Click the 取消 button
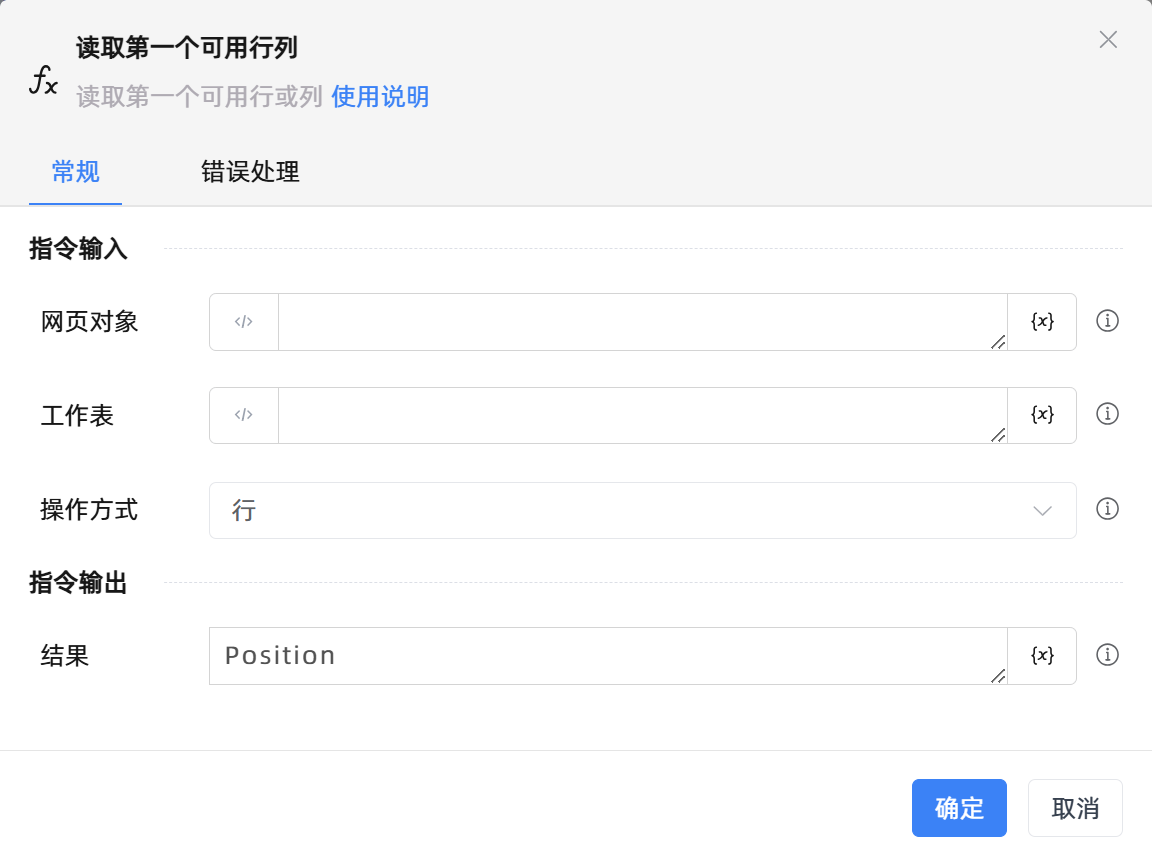Viewport: 1152px width, 866px height. tap(1075, 808)
